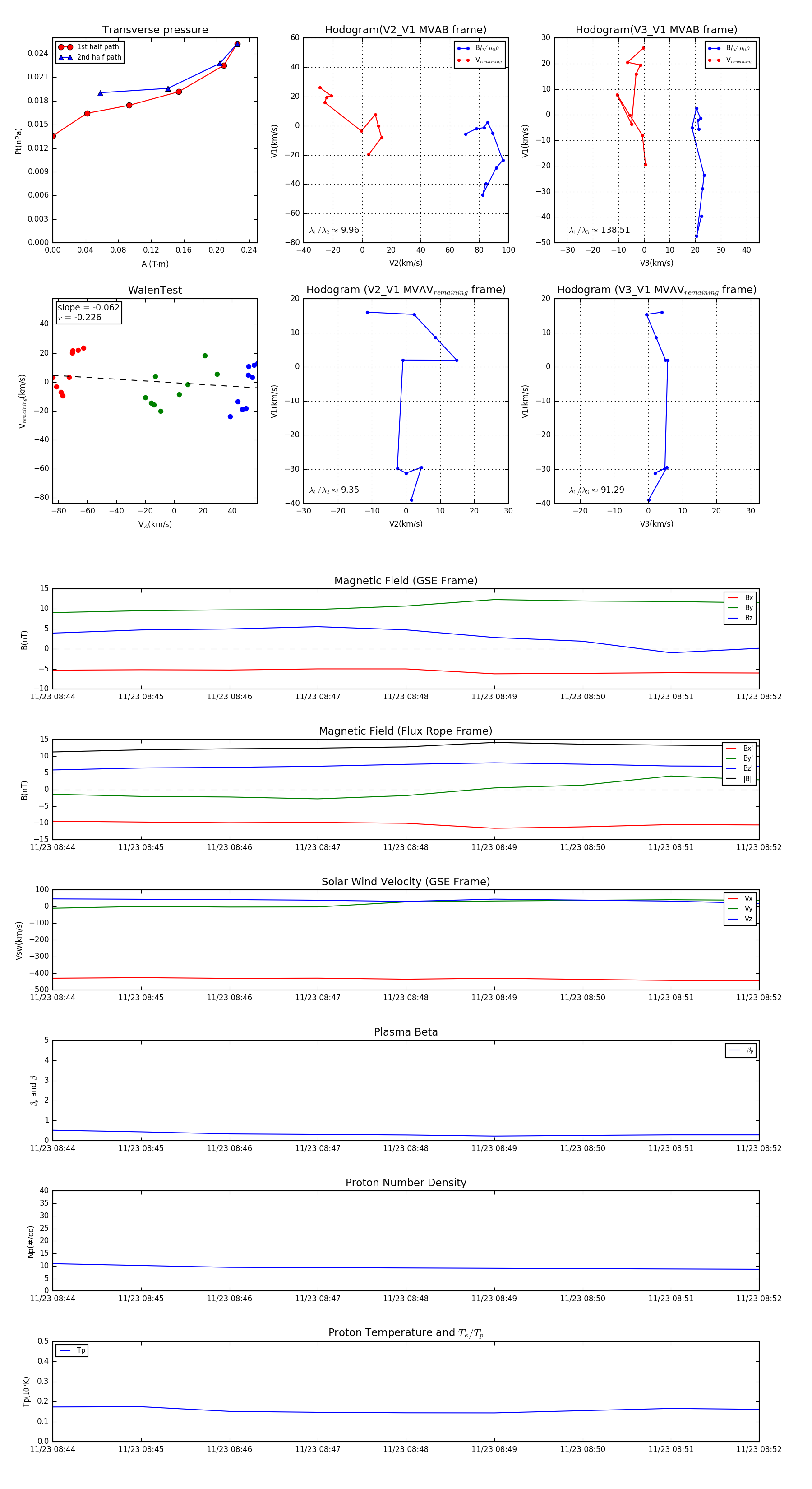Click the leftmost blue triangle in Transverse pressure
812x1489 pixels.
point(100,93)
